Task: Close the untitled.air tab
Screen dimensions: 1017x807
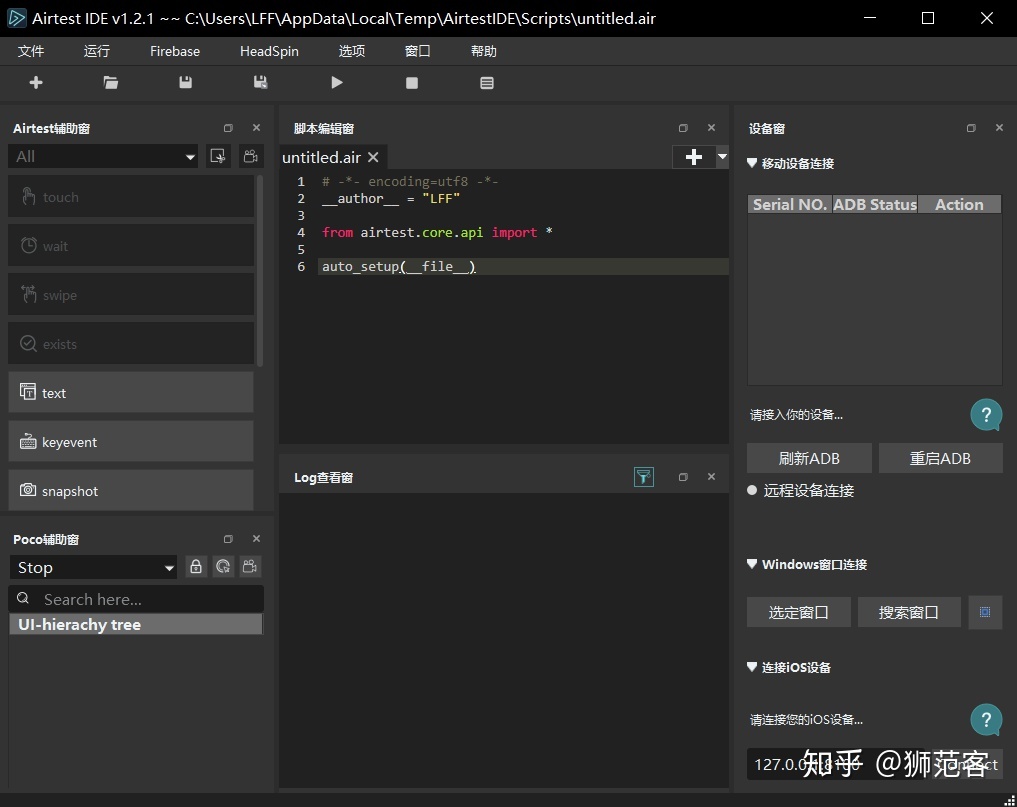Action: click(x=374, y=157)
